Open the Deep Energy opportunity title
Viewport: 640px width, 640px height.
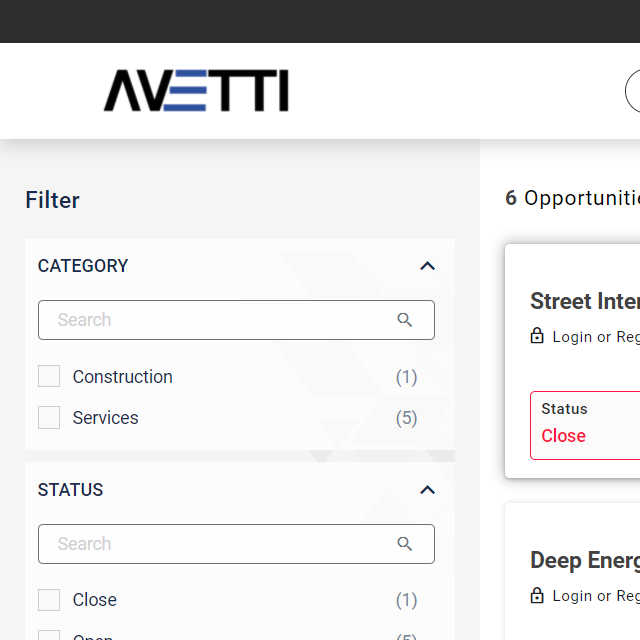[x=585, y=560]
